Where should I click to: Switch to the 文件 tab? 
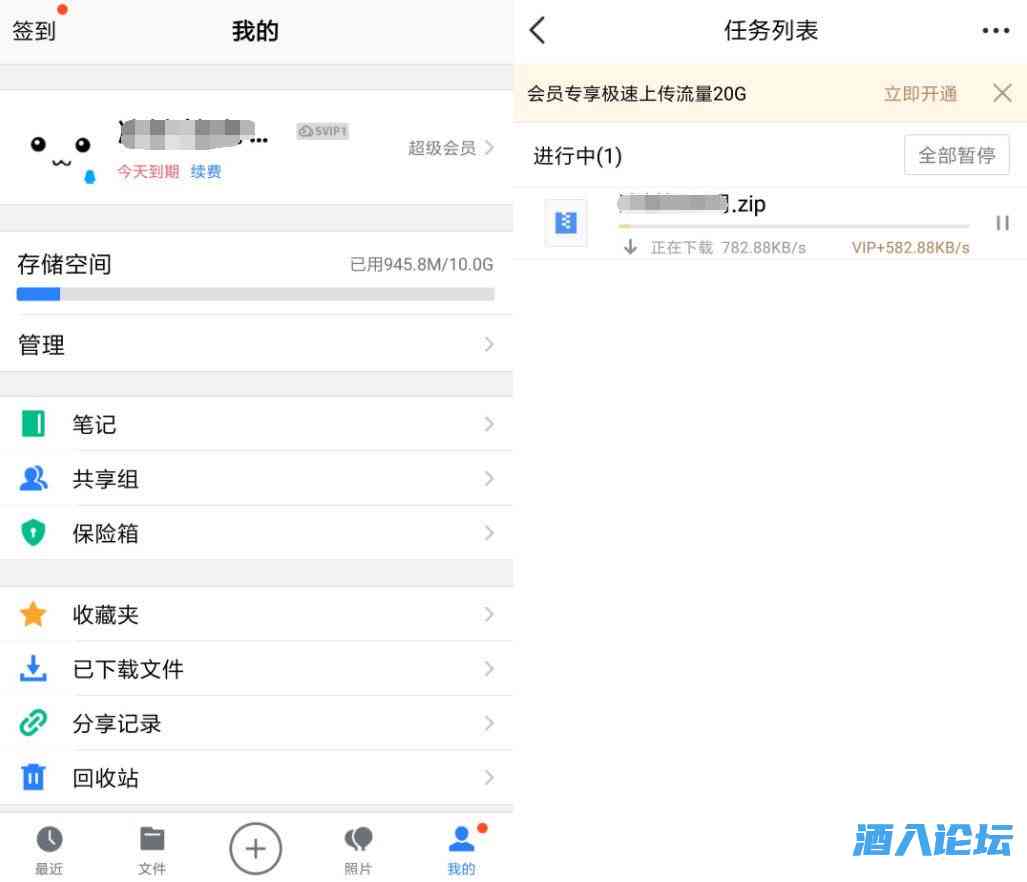click(152, 850)
